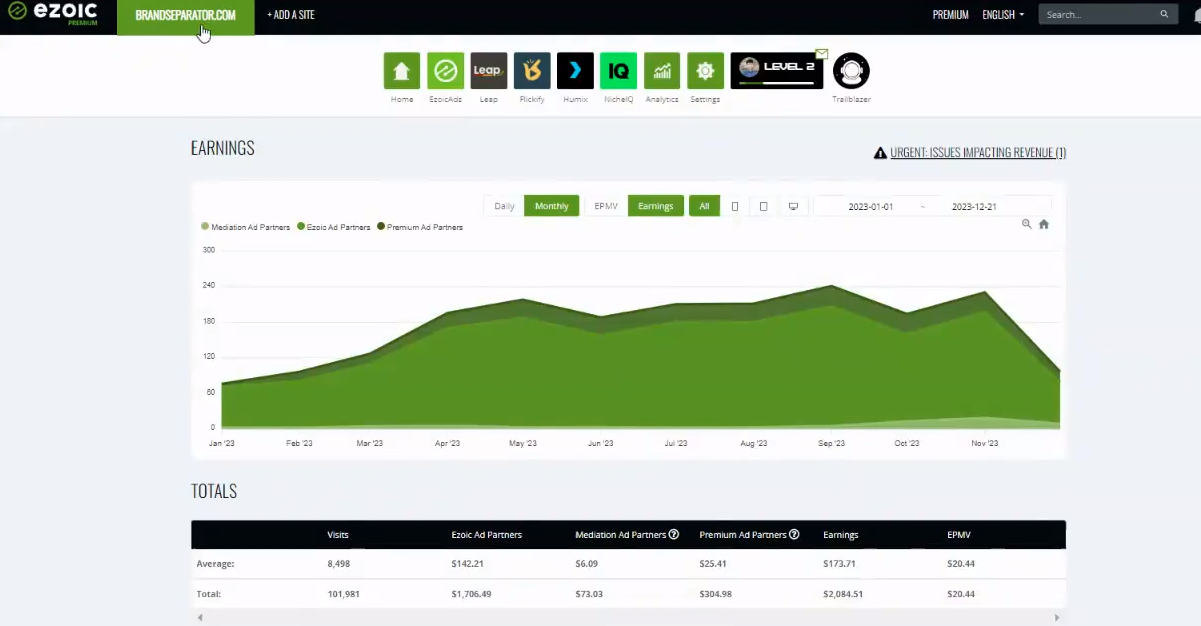Click the Ezoic Ad Partners column header
The image size is (1201, 626).
tap(487, 535)
